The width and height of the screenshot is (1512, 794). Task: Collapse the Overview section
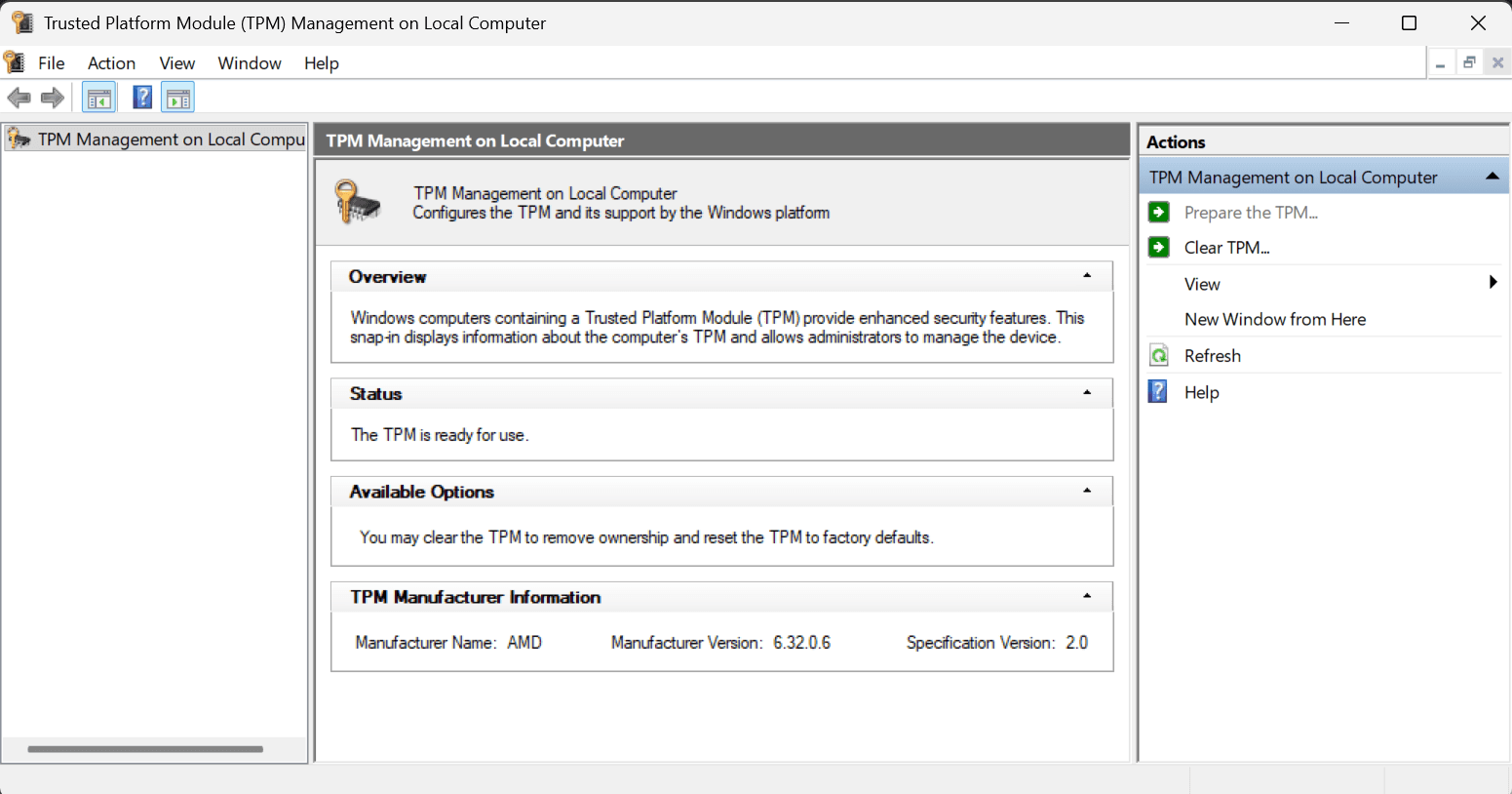[x=1087, y=276]
